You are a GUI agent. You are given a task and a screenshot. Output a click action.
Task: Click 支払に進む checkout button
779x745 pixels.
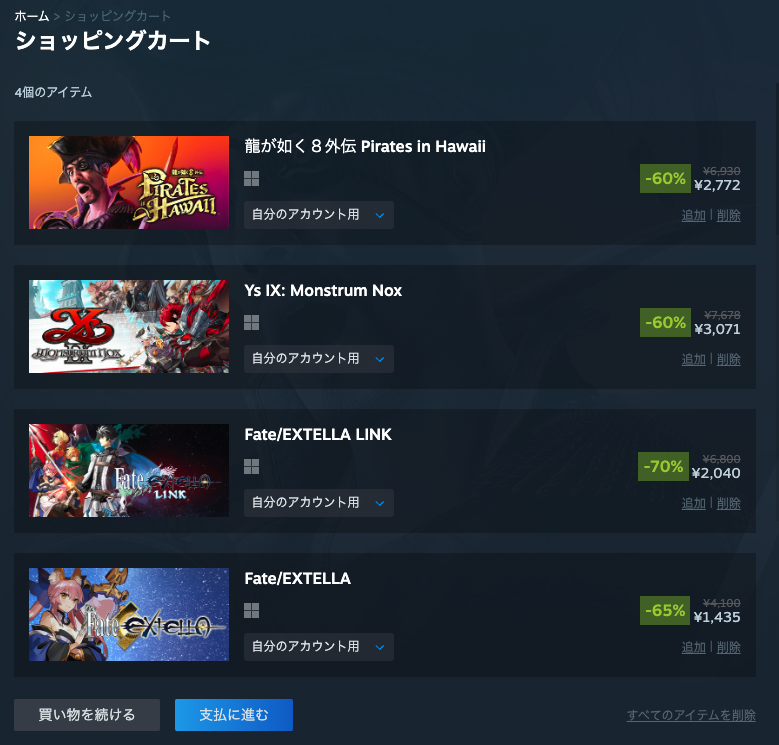[x=234, y=715]
